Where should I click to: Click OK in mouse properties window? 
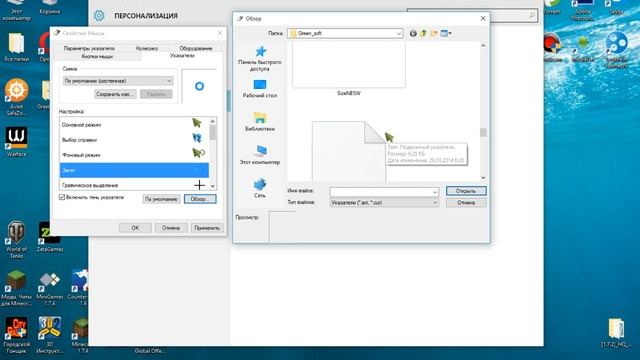pos(135,228)
